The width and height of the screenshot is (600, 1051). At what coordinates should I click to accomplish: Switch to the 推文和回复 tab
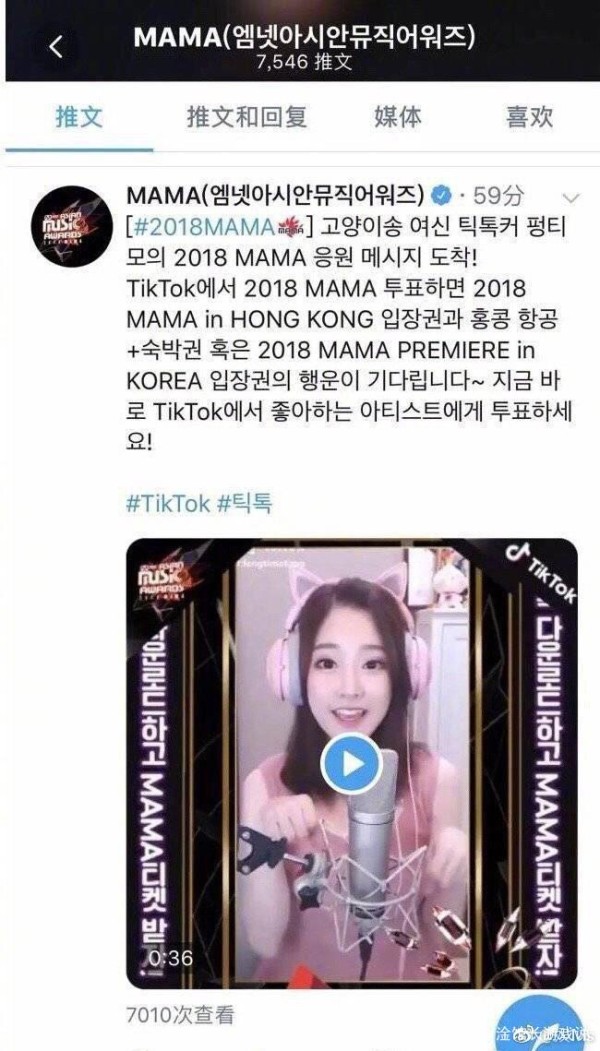point(247,117)
